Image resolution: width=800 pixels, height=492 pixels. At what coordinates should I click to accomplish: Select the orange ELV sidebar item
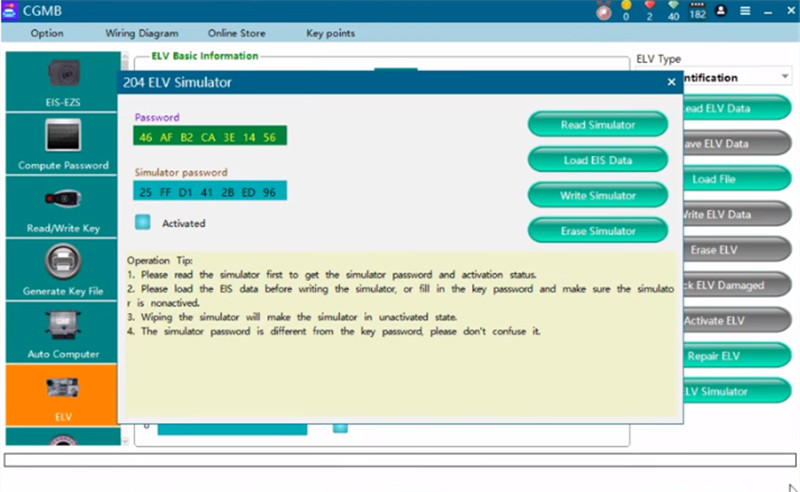click(62, 395)
